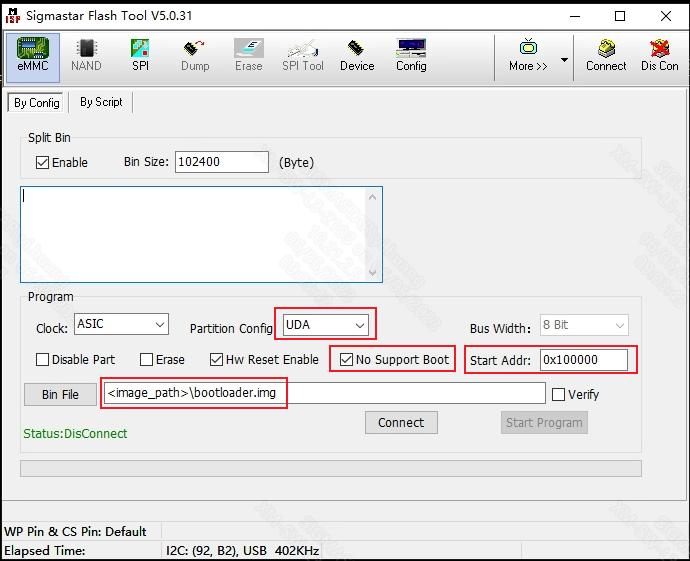The image size is (690, 561).
Task: Switch to the By Script tab
Action: pos(101,102)
